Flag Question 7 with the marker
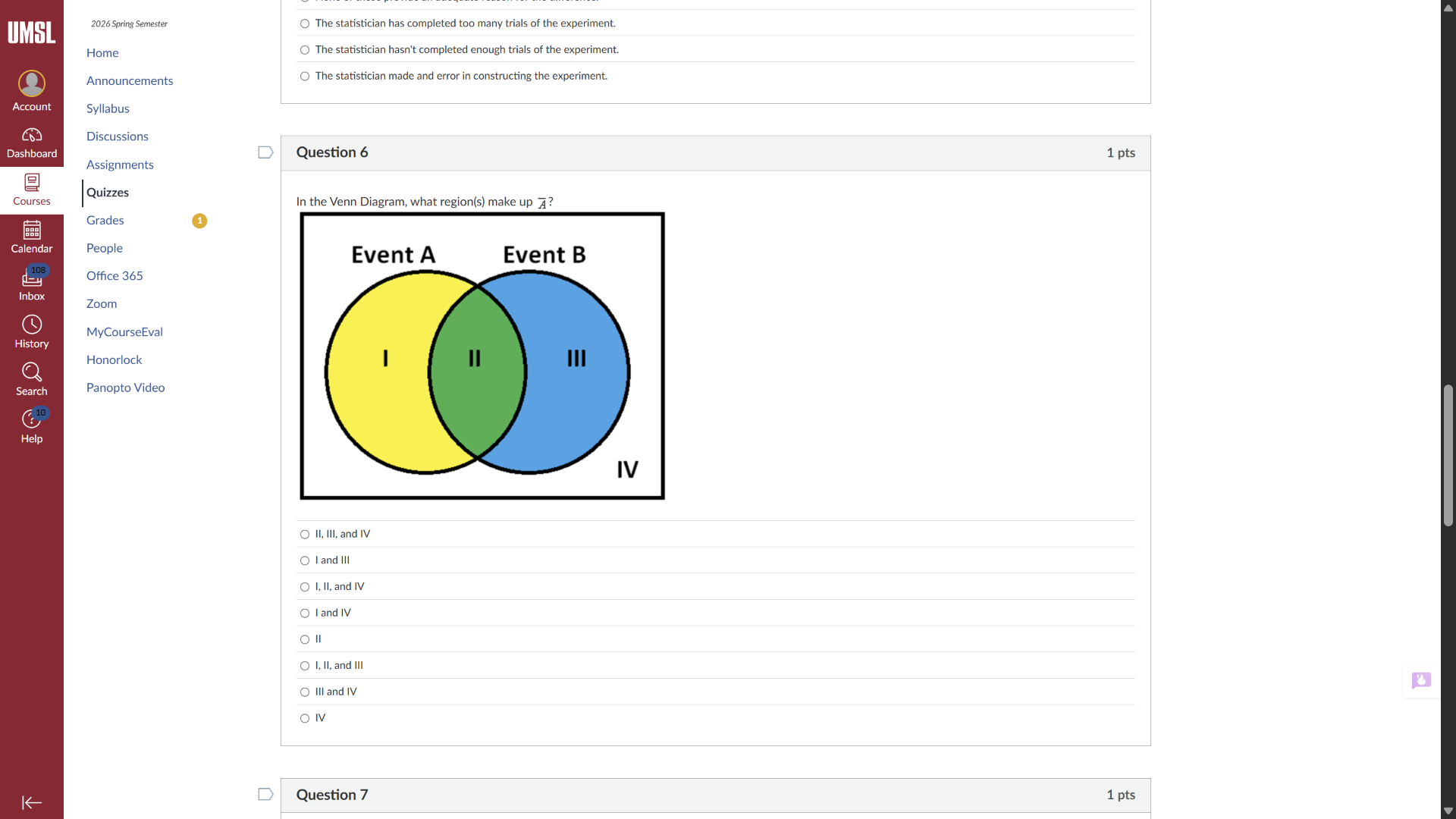1456x819 pixels. [265, 794]
